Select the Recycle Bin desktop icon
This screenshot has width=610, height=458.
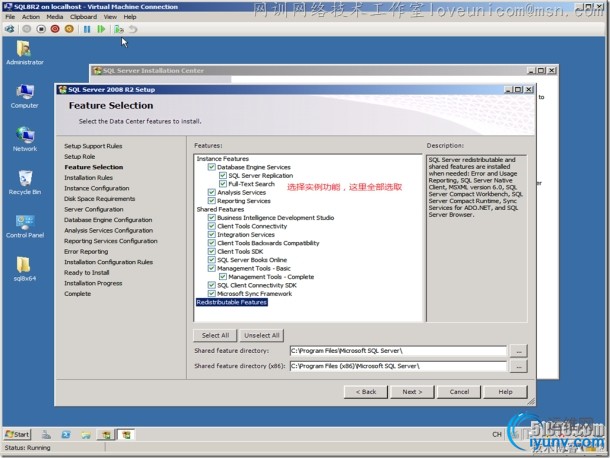(25, 182)
